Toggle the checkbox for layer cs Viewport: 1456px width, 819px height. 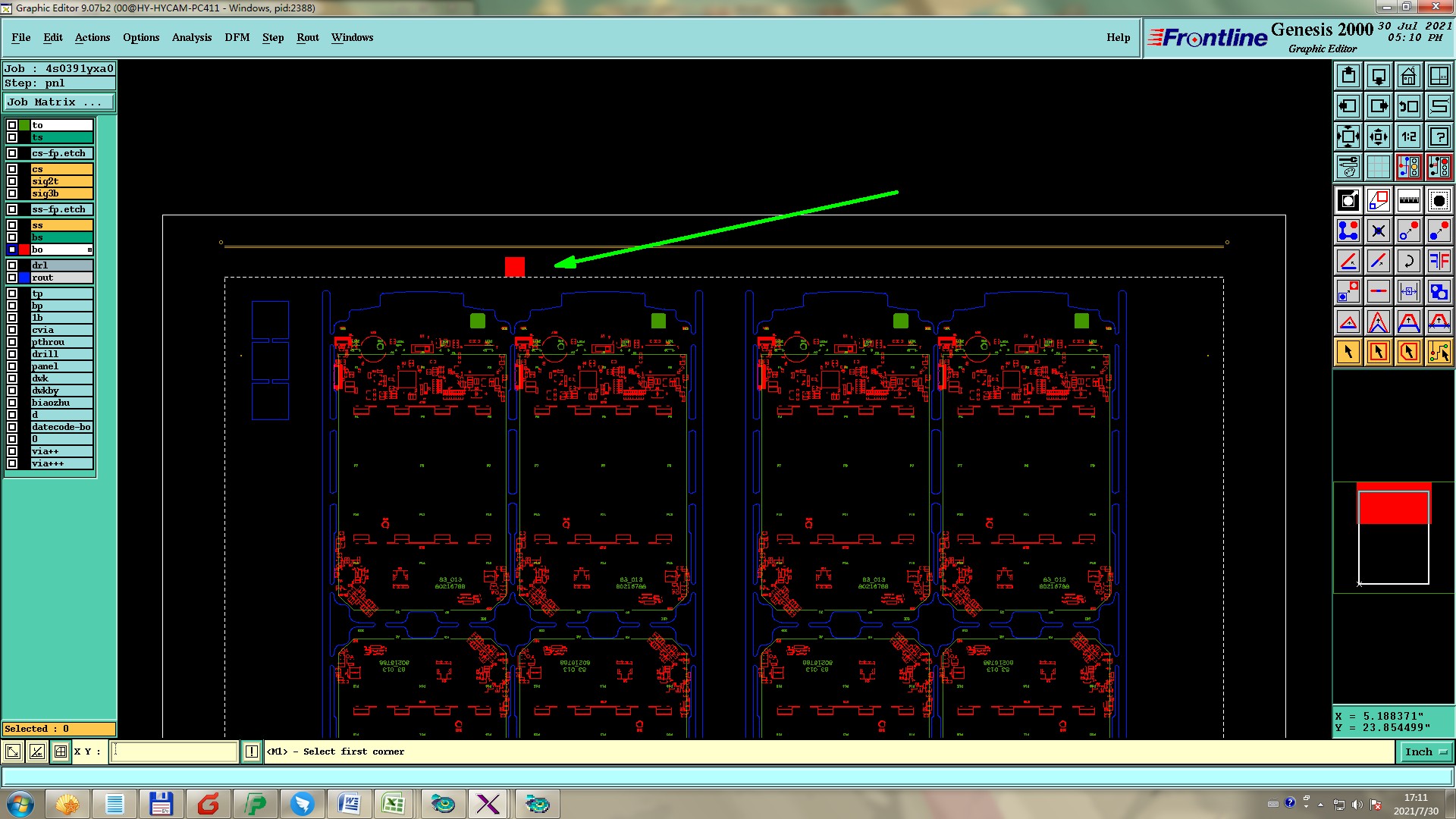point(12,169)
